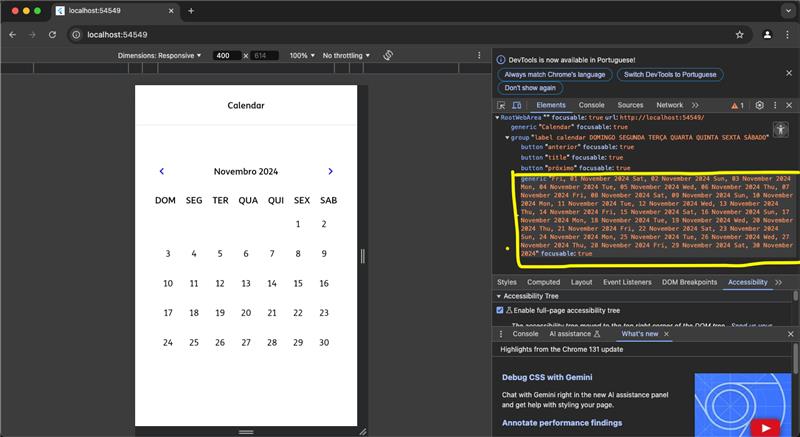This screenshot has width=800, height=437.
Task: Uncheck Enable full-page accessibility tree
Action: [500, 311]
